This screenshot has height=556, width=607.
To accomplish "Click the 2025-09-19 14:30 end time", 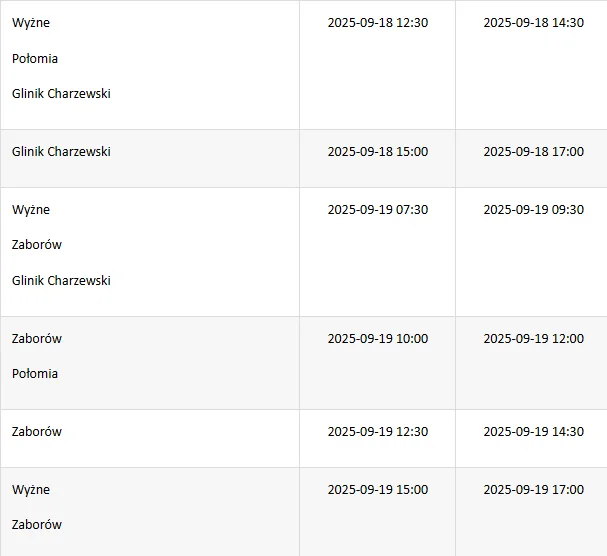I will coord(533,432).
